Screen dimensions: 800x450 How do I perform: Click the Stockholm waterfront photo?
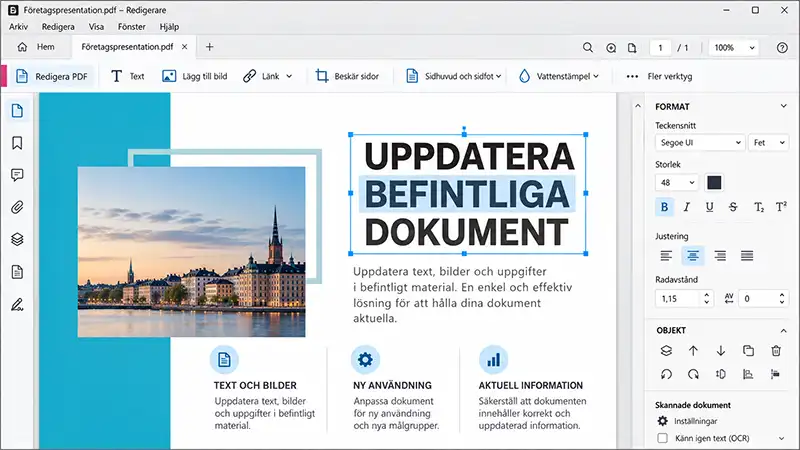point(191,252)
